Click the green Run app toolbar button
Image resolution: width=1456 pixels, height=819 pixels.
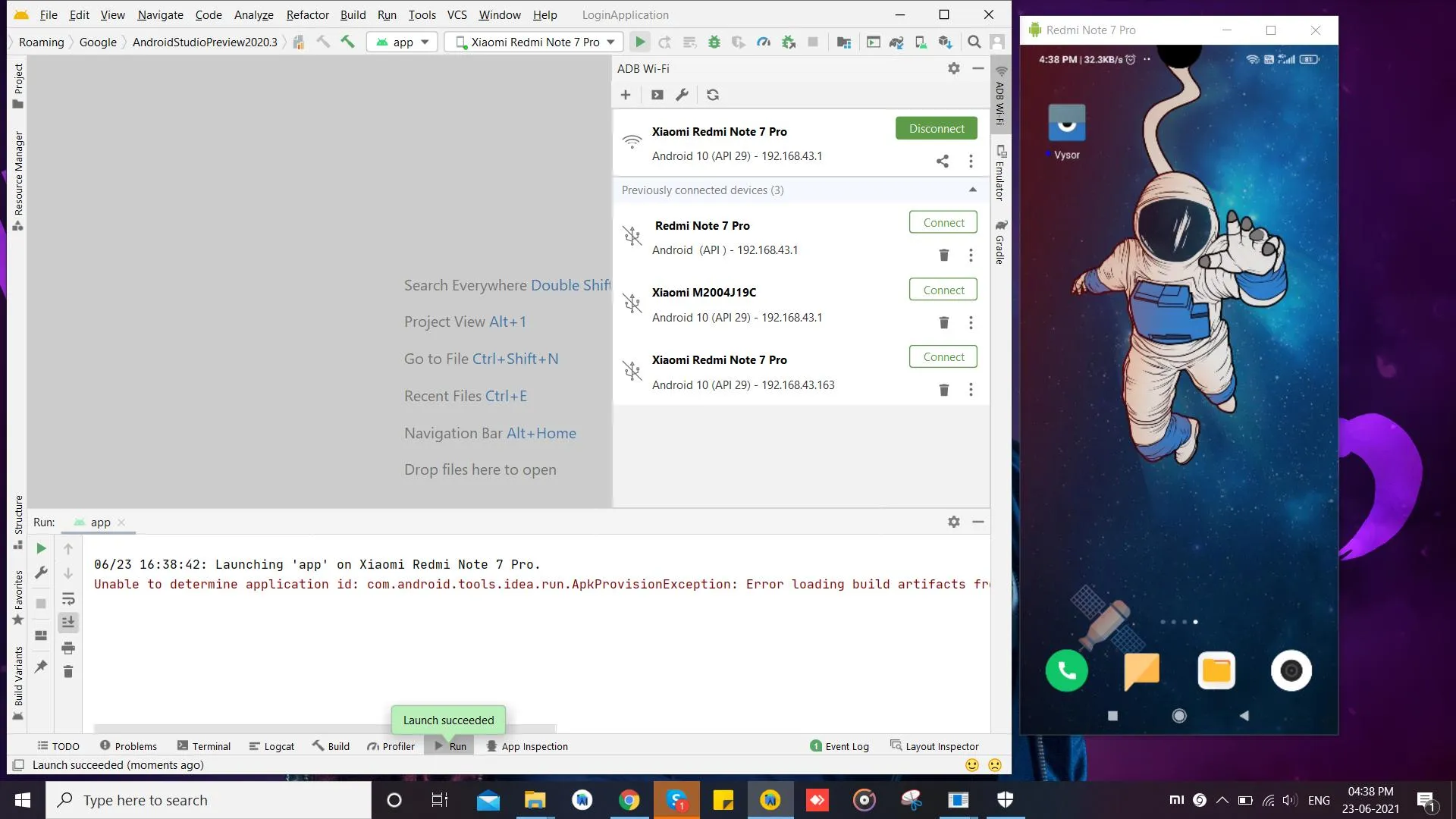coord(640,42)
